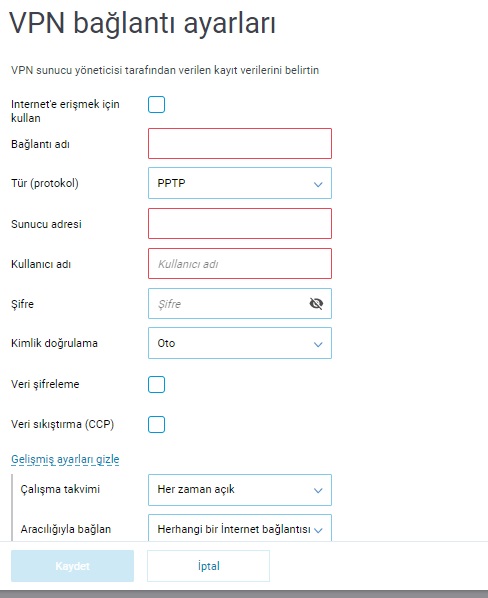The width and height of the screenshot is (488, 598).
Task: Click the Bağlantı adı input field
Action: click(240, 143)
